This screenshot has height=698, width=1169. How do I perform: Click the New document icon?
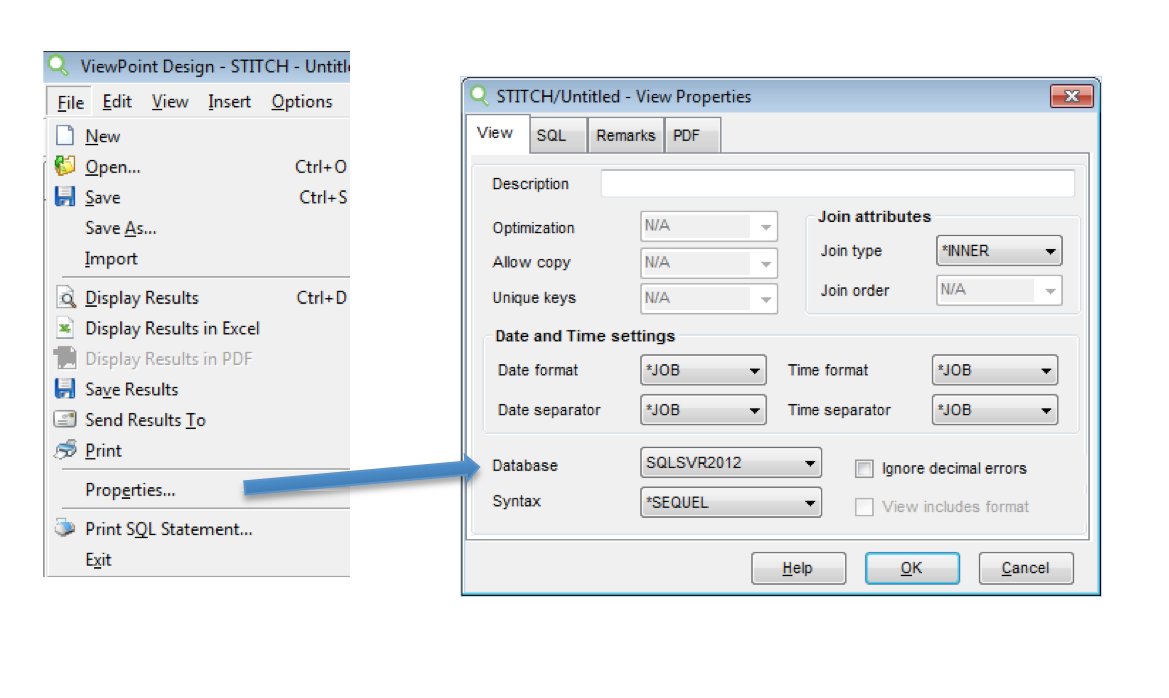(65, 136)
